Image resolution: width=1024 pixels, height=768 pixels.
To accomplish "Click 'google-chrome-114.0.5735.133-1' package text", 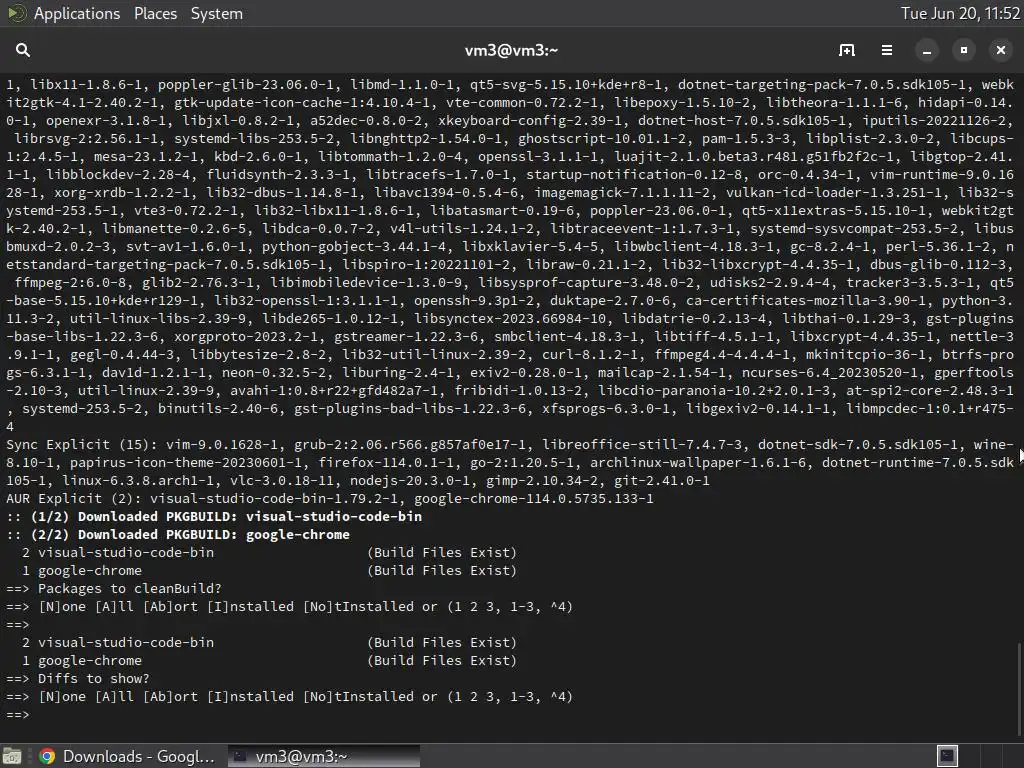I will (534, 499).
